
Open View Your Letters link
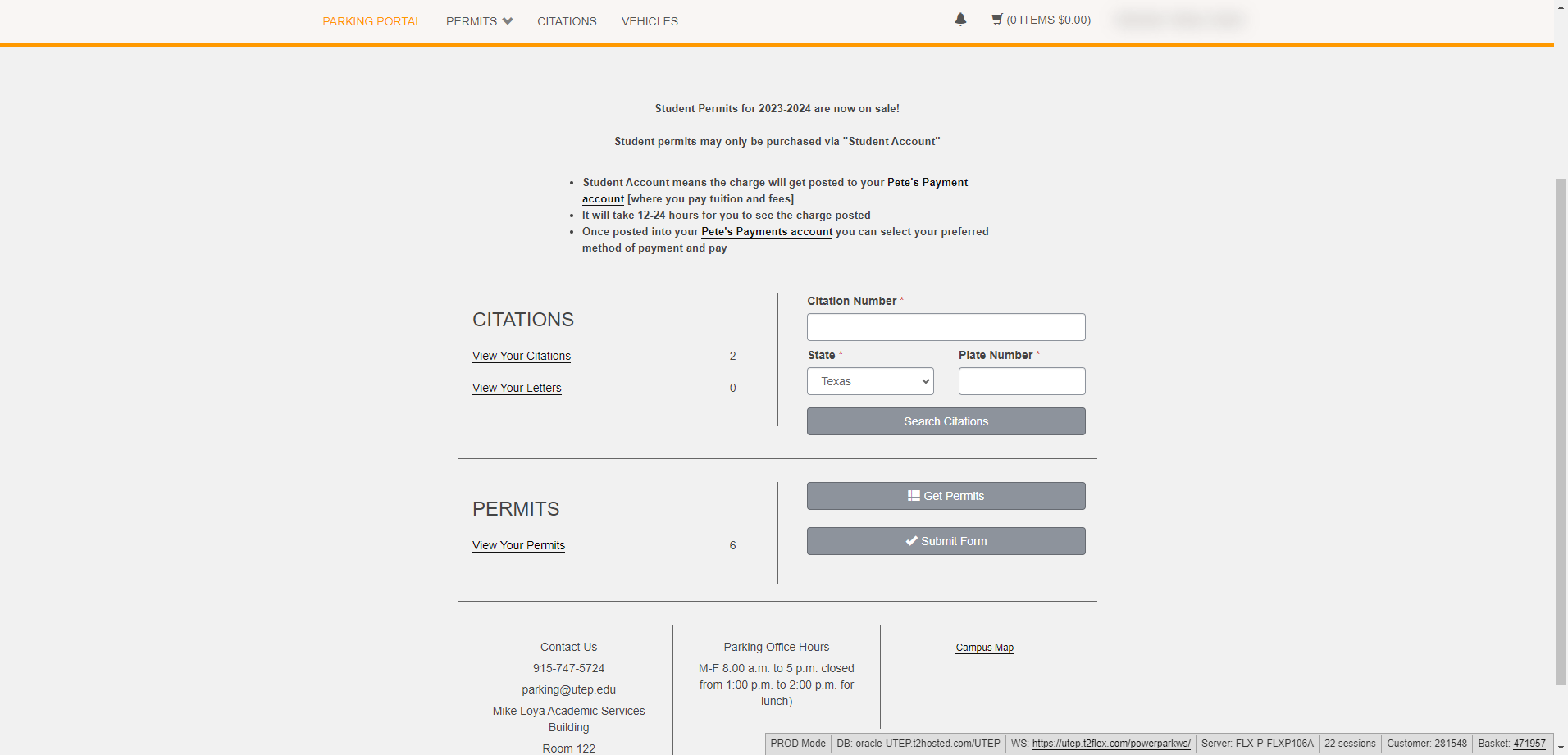click(x=517, y=388)
